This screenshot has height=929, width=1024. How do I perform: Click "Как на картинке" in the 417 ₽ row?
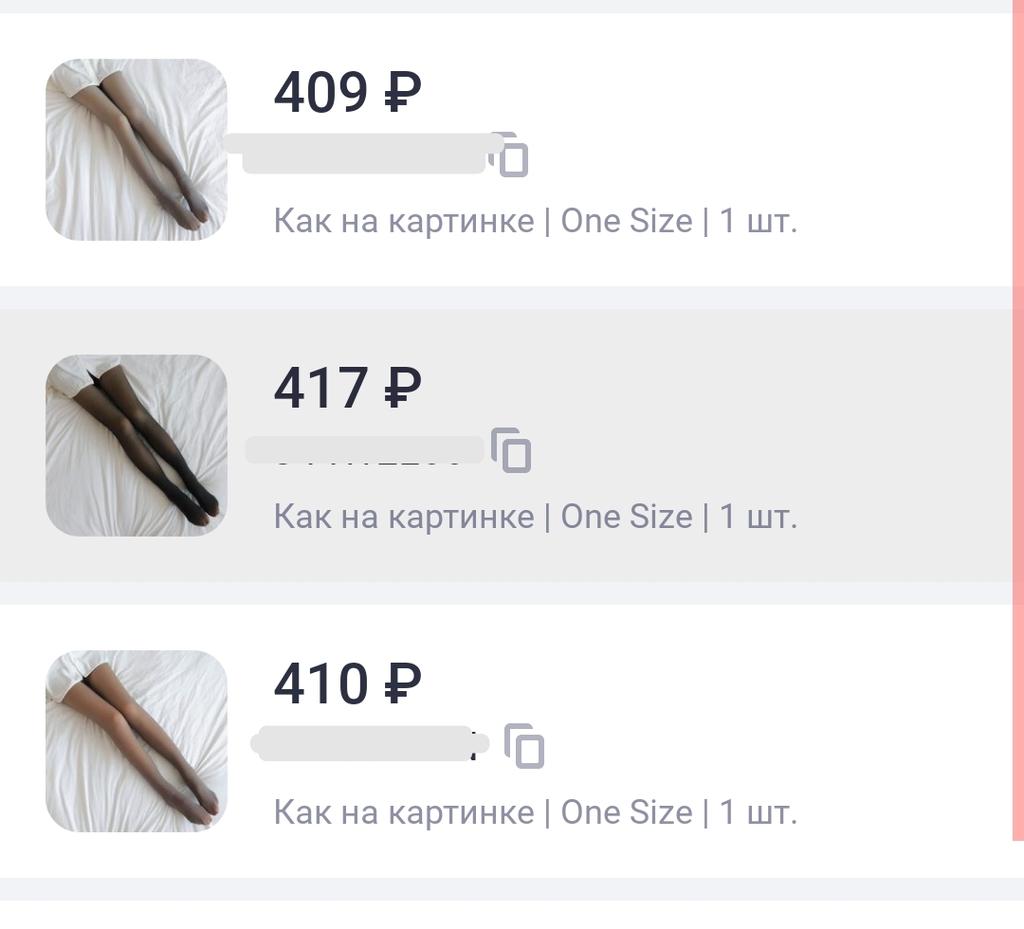click(403, 517)
